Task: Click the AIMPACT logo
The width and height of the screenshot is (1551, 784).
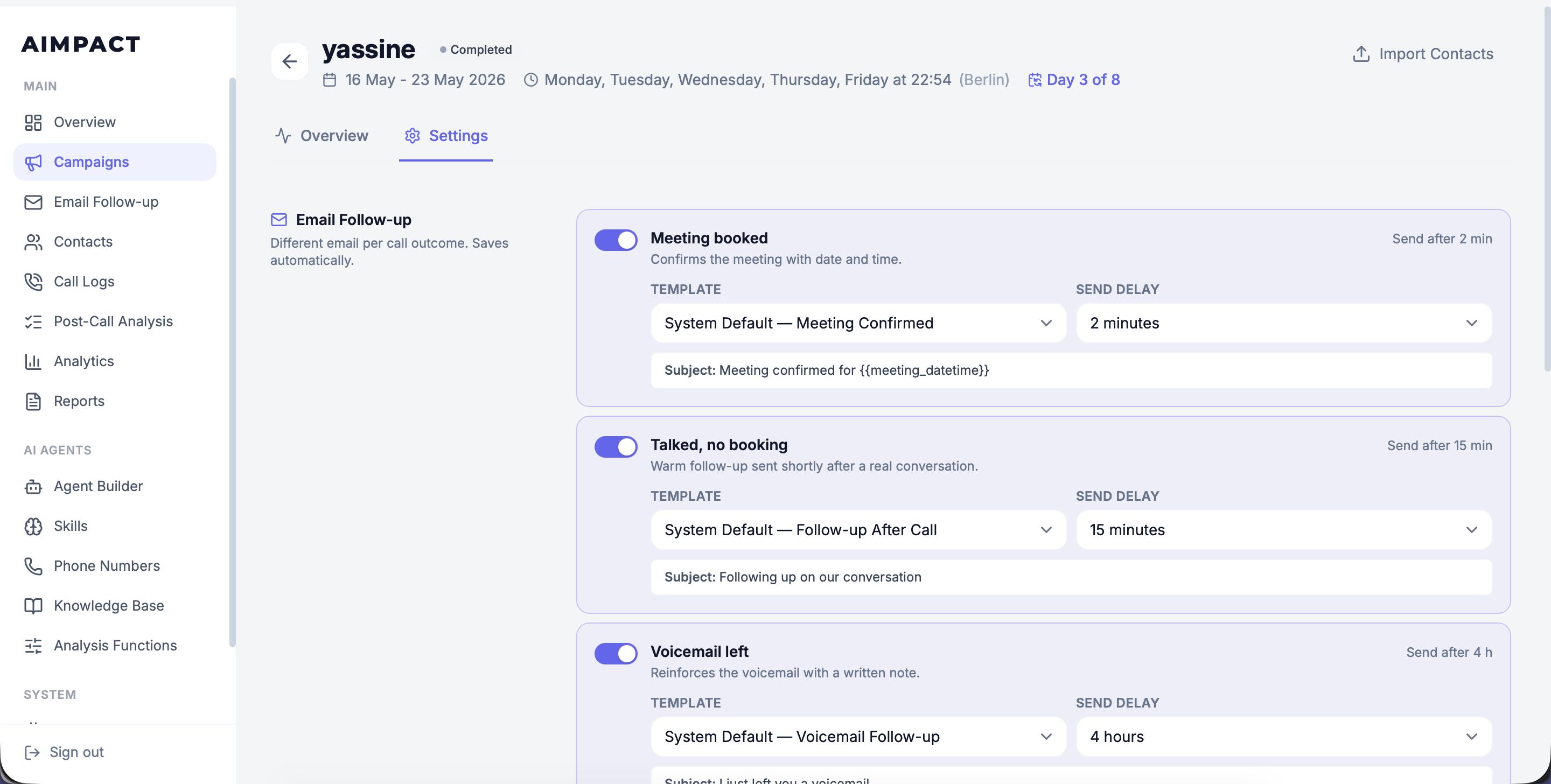Action: click(x=81, y=44)
